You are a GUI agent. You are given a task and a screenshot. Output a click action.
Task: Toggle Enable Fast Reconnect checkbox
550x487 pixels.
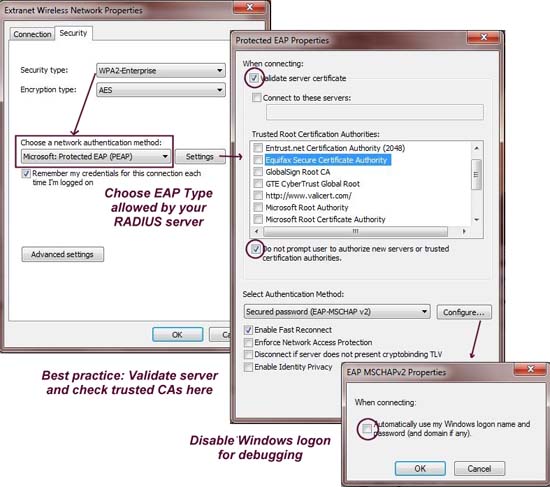click(x=248, y=330)
